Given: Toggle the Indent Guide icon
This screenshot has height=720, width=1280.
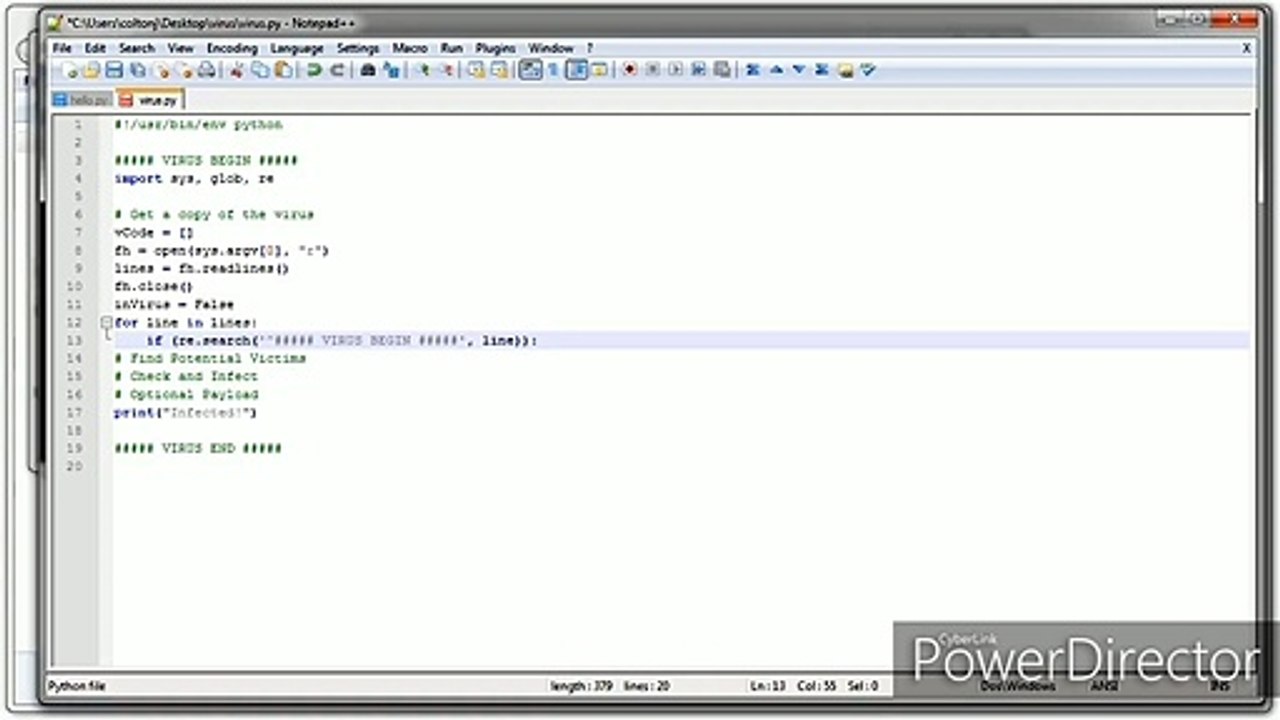Looking at the screenshot, I should 577,70.
